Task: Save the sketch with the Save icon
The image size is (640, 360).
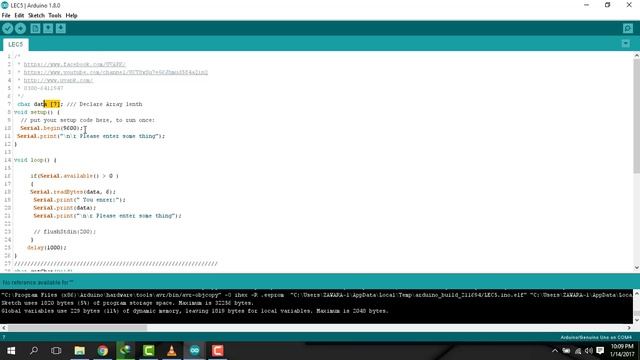Action: pyautogui.click(x=61, y=28)
